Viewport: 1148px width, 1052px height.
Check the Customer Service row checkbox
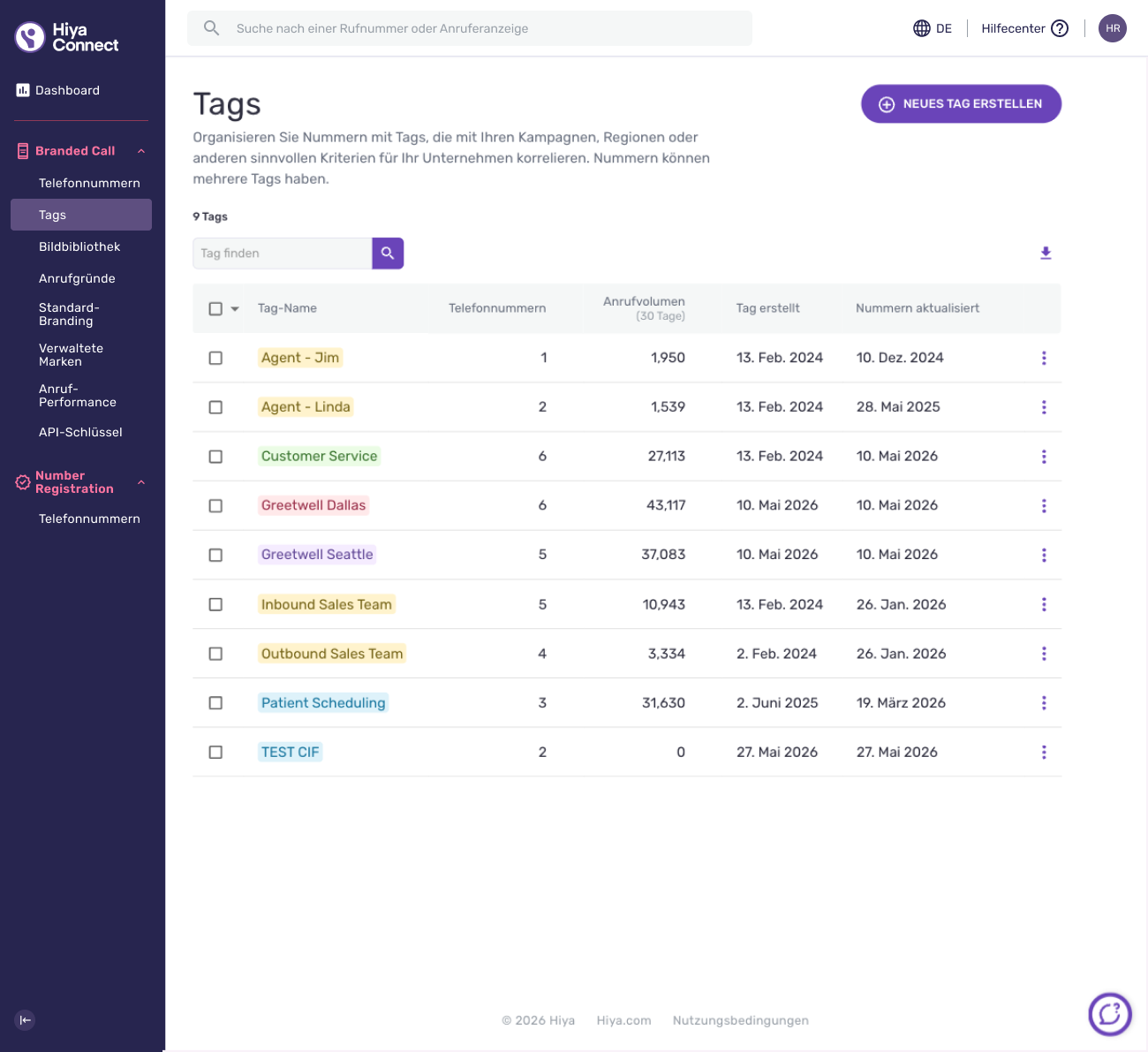click(x=215, y=457)
